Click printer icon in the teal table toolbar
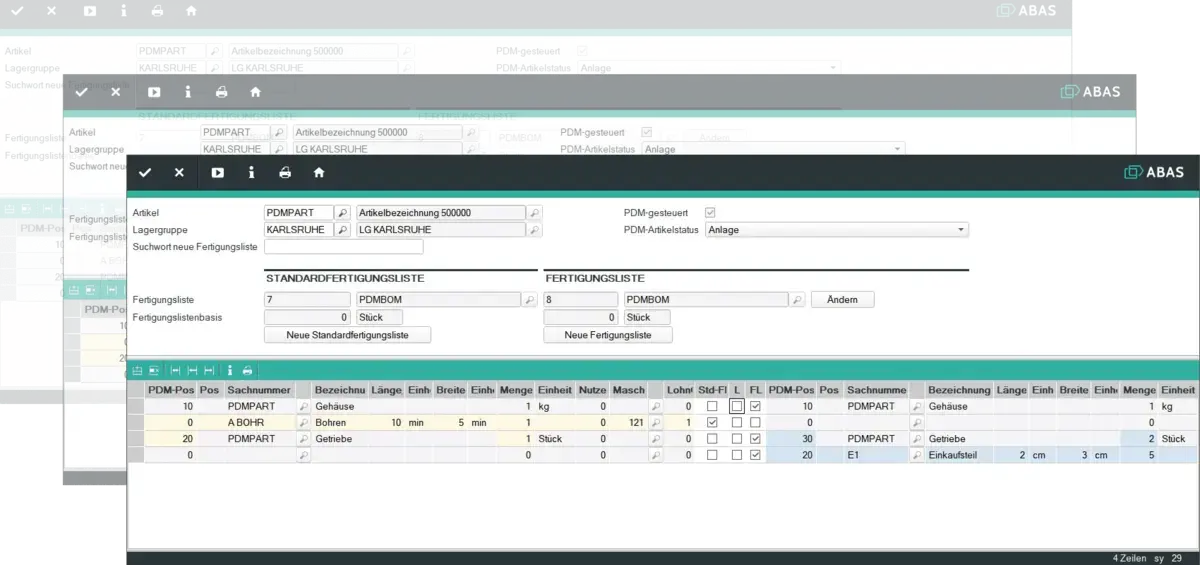 (247, 370)
